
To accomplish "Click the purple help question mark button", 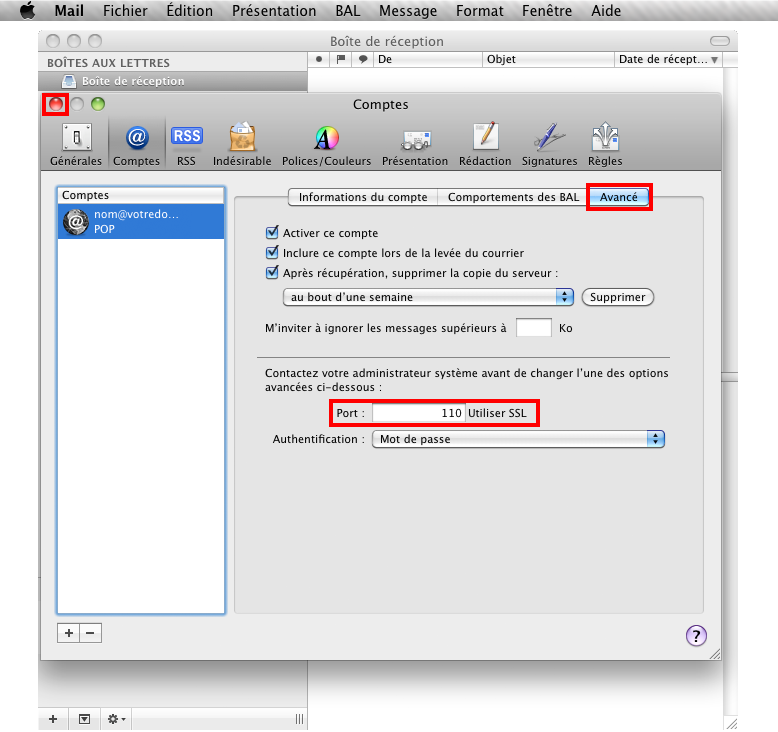I will click(x=696, y=635).
